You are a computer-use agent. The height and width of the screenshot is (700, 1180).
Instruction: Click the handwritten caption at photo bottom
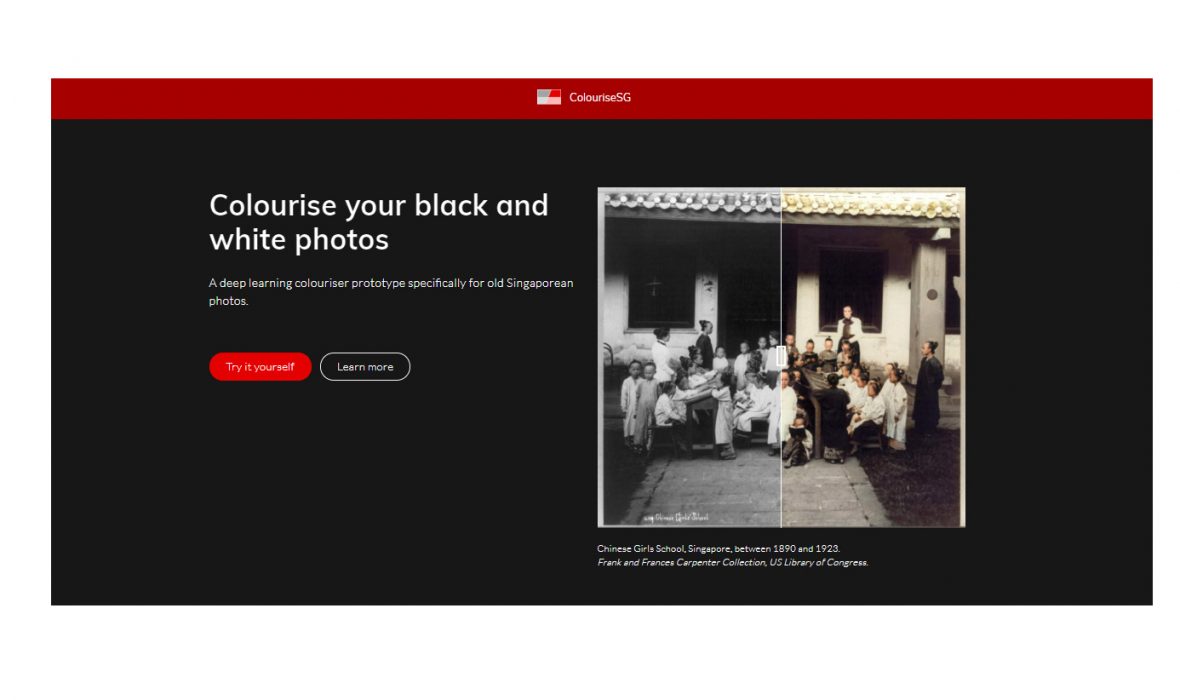677,517
